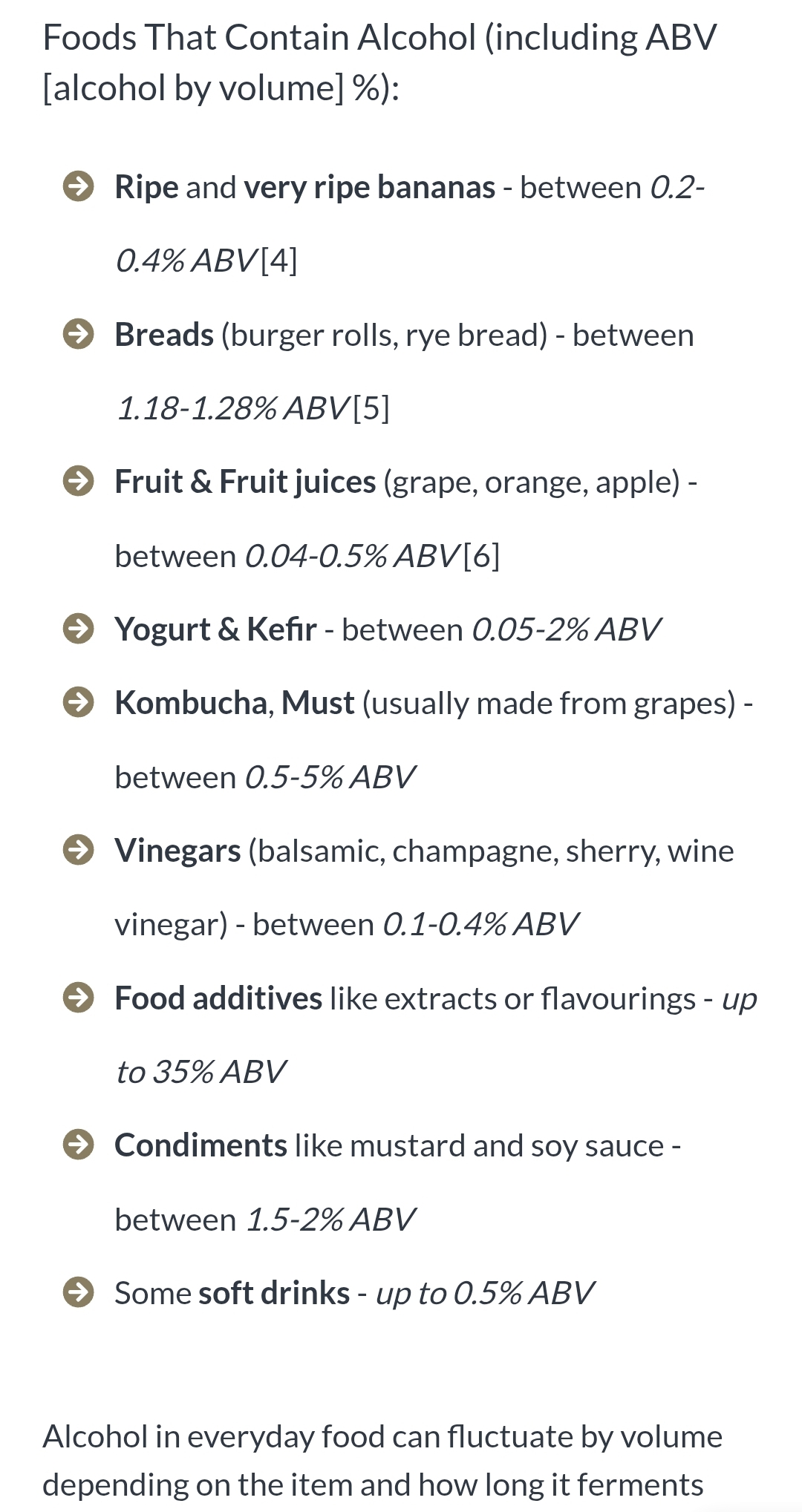Click the arrow bullet beside Fruit & Fruit juices
This screenshot has width=802, height=1512.
coord(78,482)
